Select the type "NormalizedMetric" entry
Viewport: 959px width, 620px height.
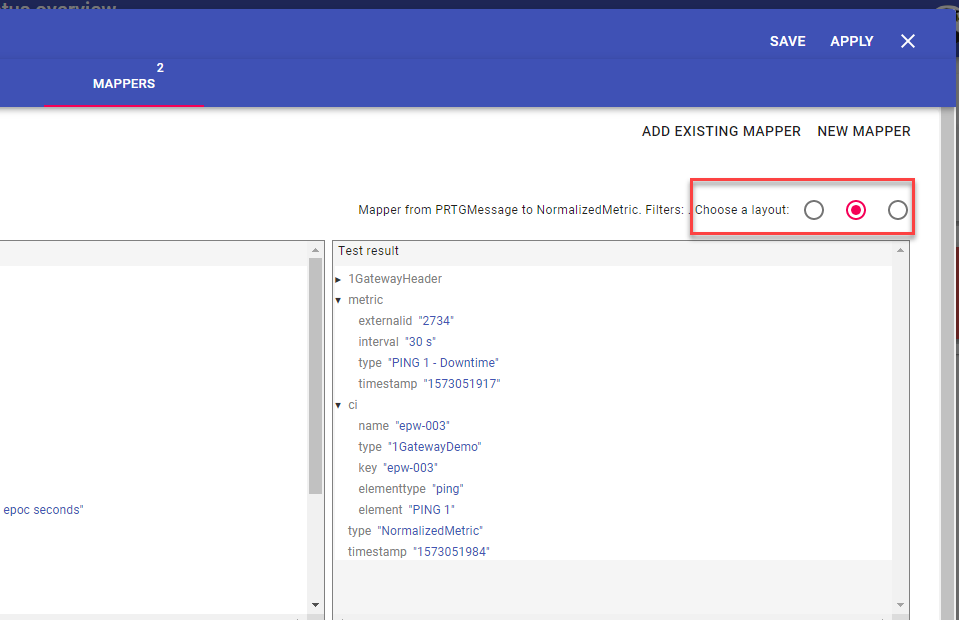coord(430,531)
